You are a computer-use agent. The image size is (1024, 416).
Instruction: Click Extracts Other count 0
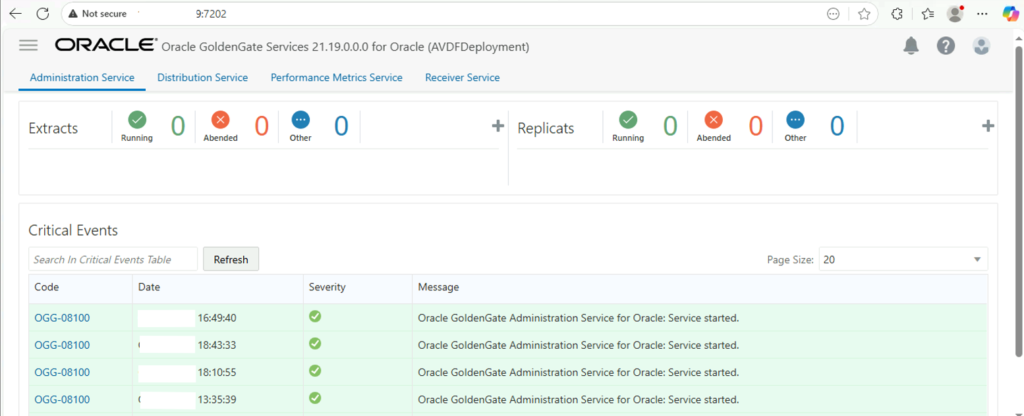342,125
